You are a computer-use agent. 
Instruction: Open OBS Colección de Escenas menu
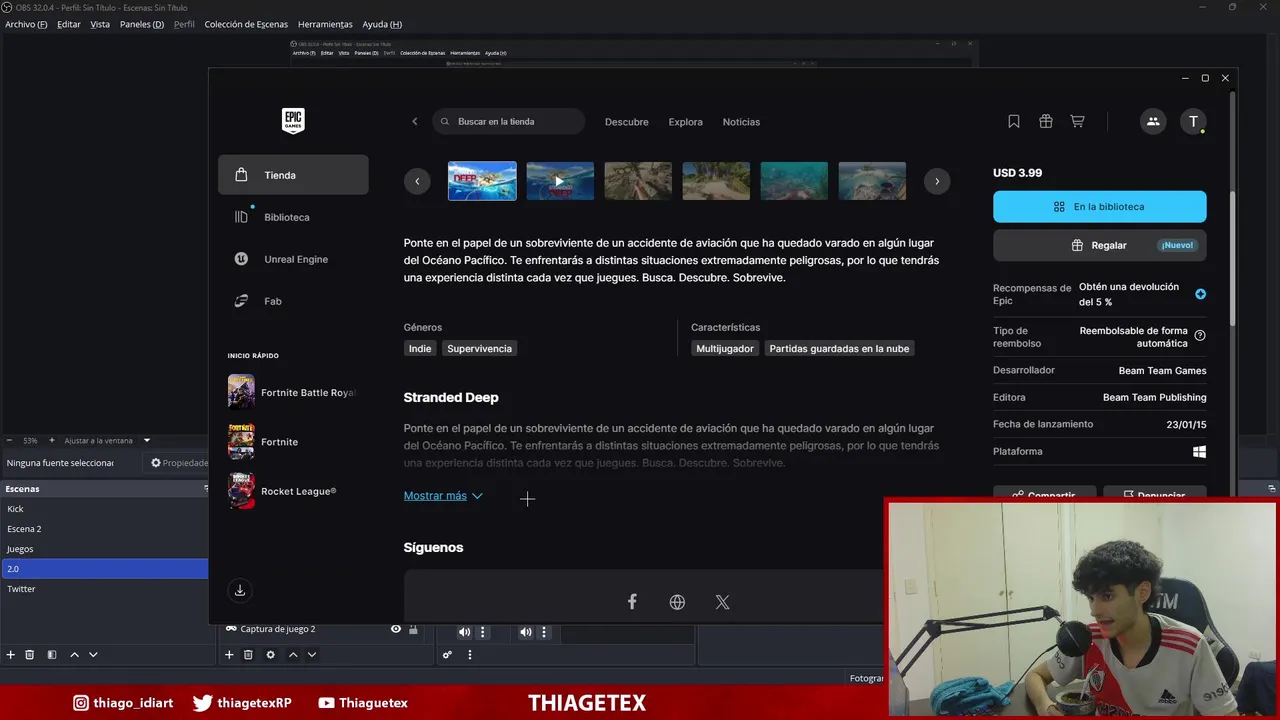(246, 24)
